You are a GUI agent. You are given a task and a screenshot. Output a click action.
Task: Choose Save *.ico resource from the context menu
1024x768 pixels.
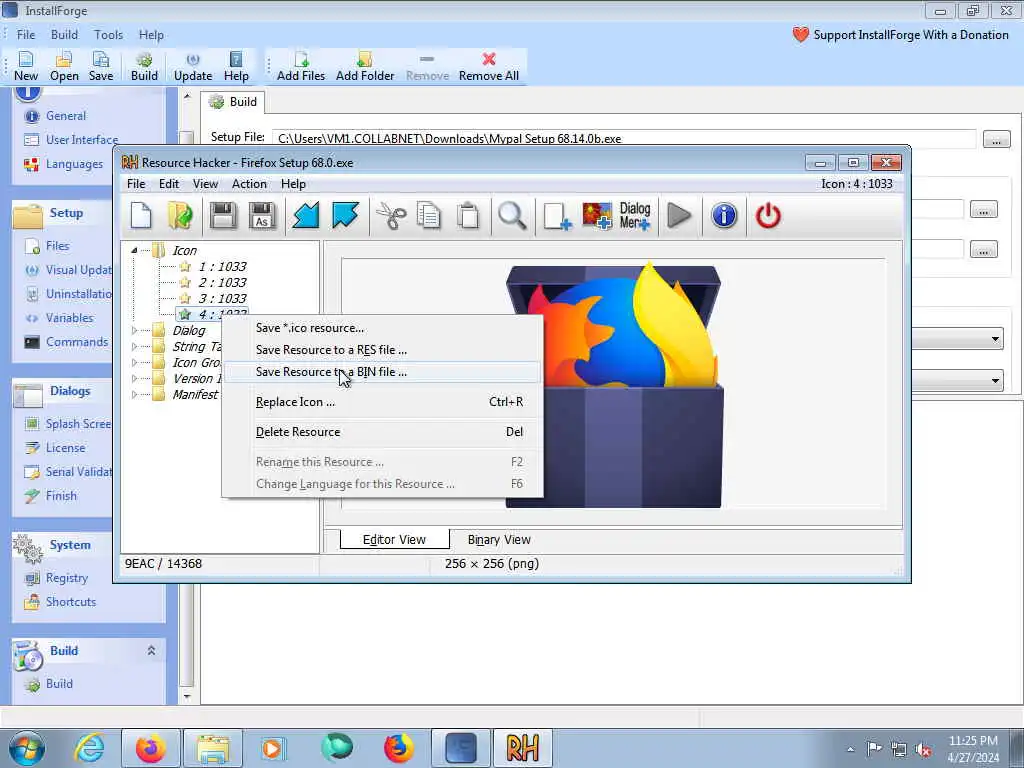pos(382,328)
